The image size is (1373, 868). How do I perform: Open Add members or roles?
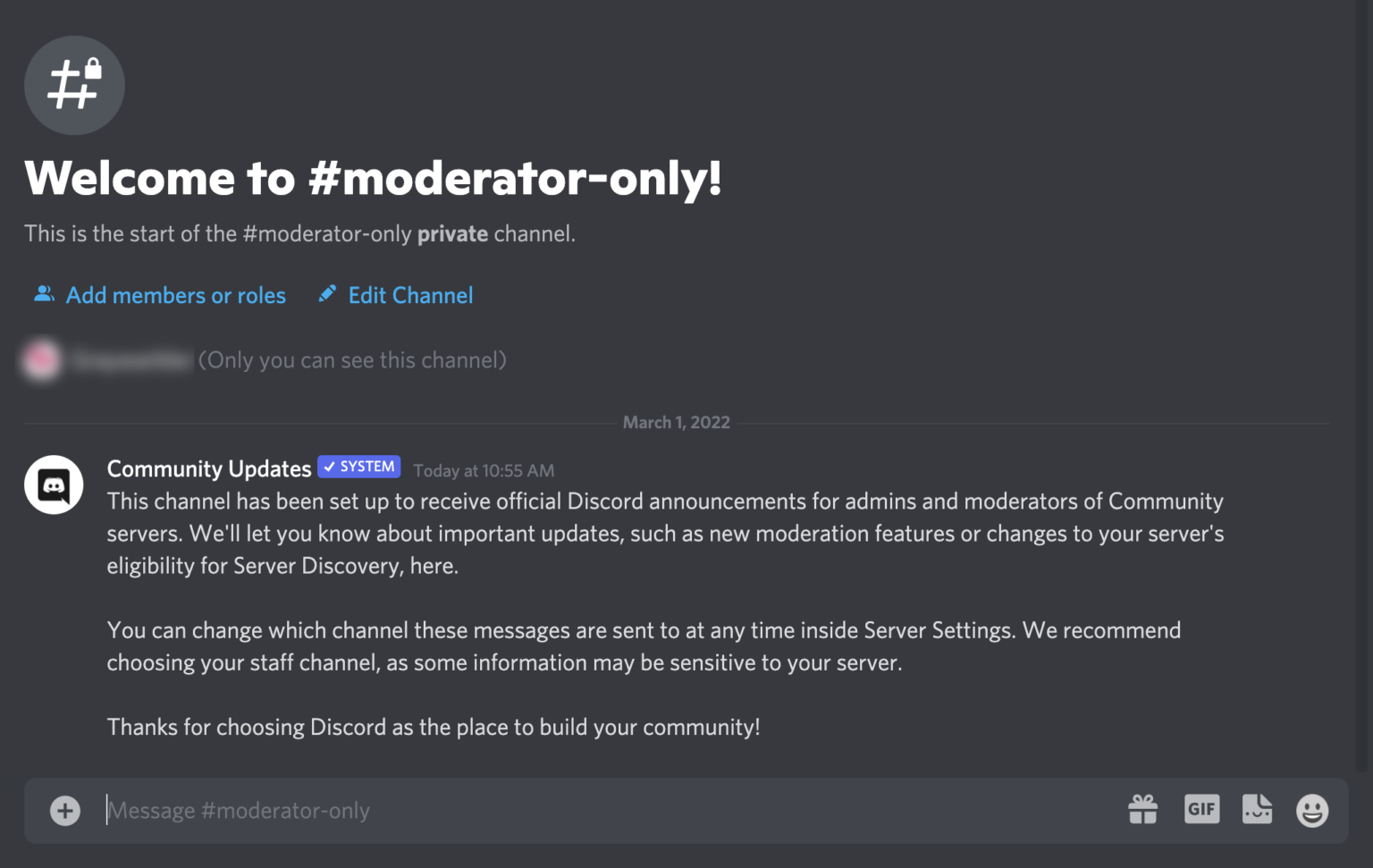click(175, 295)
